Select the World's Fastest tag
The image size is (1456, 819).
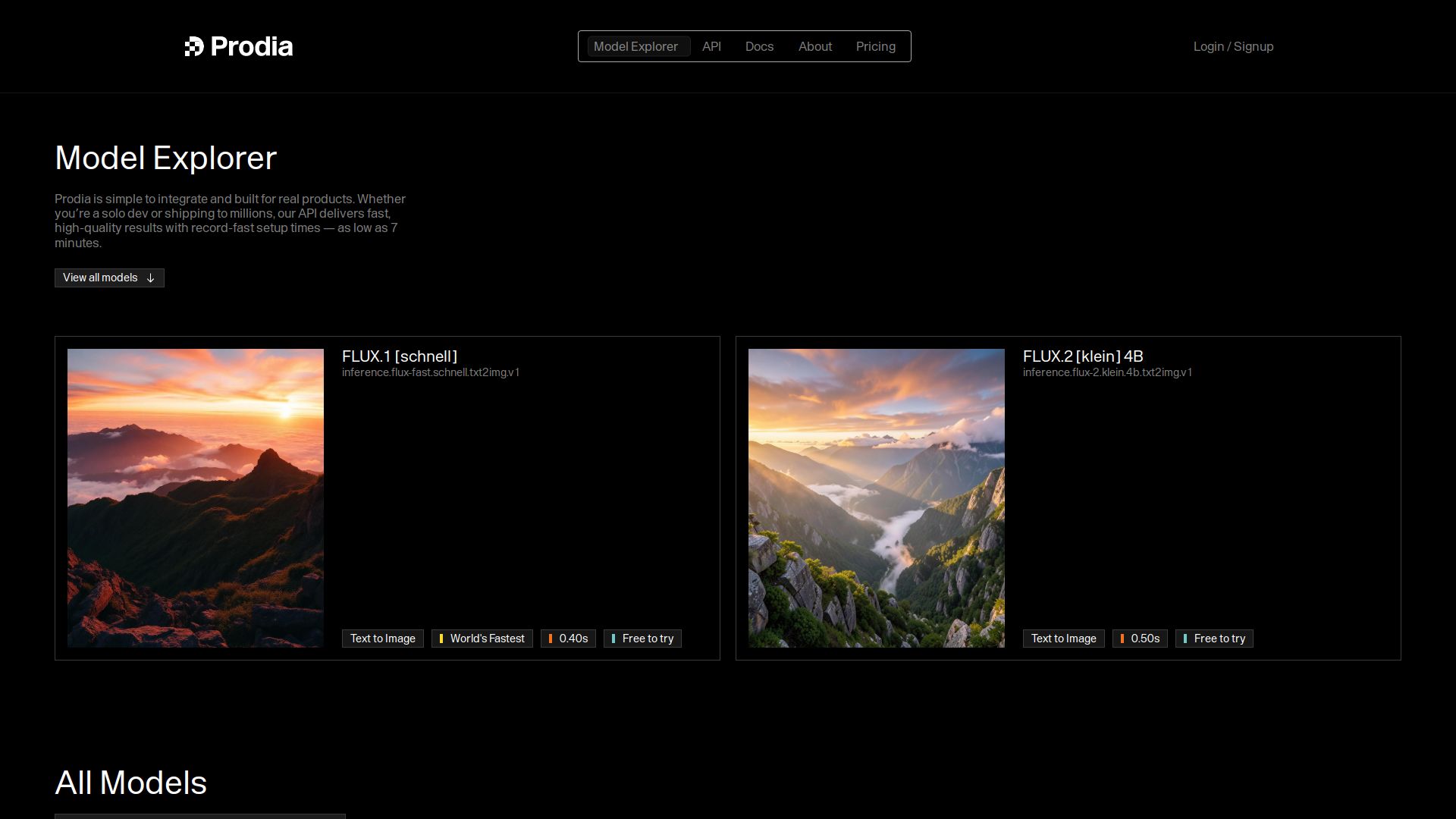(482, 639)
